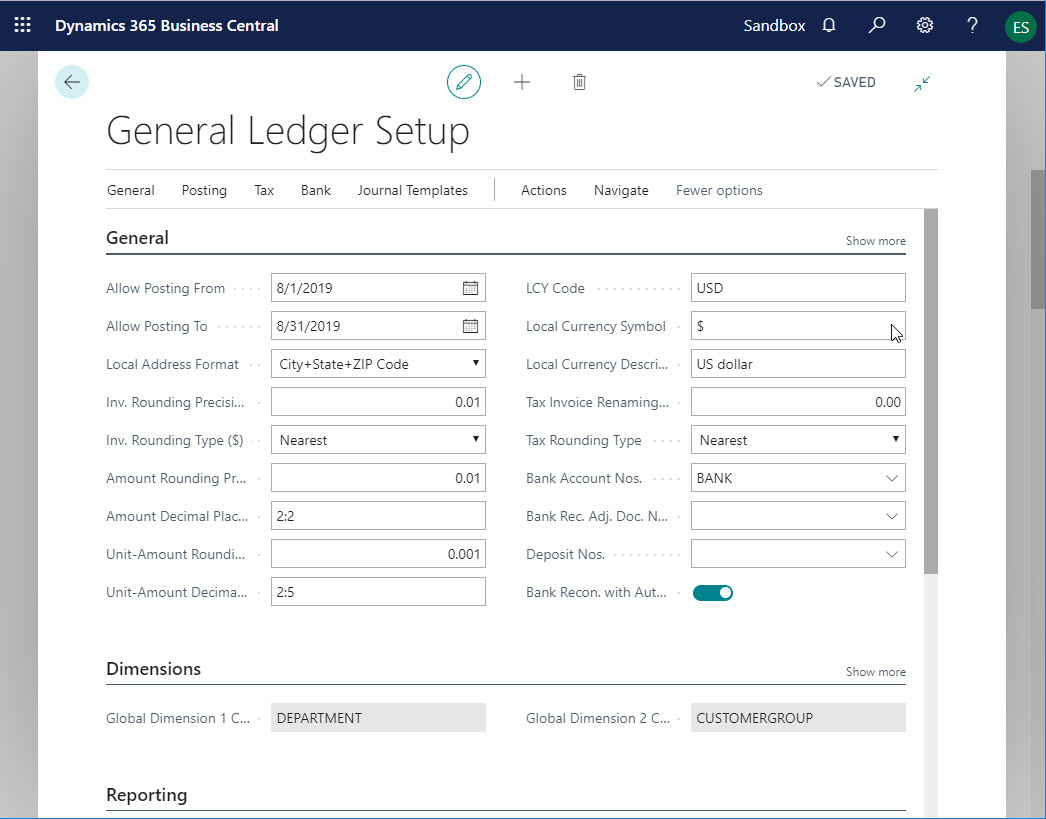Image resolution: width=1046 pixels, height=819 pixels.
Task: Click Show more in Dimensions section
Action: pyautogui.click(x=876, y=672)
